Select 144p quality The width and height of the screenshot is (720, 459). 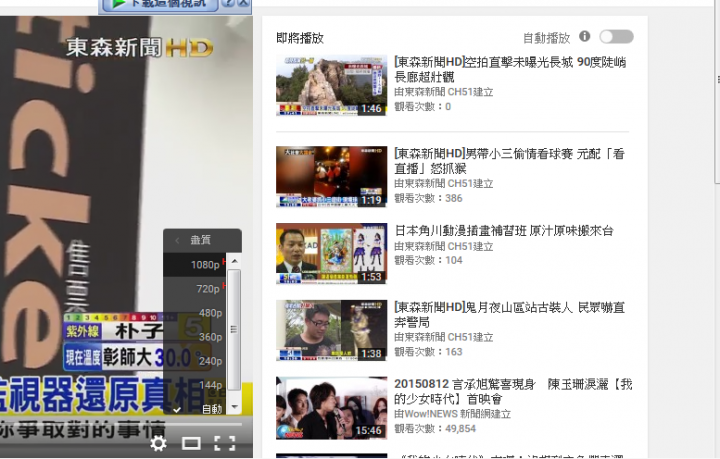tap(195, 385)
